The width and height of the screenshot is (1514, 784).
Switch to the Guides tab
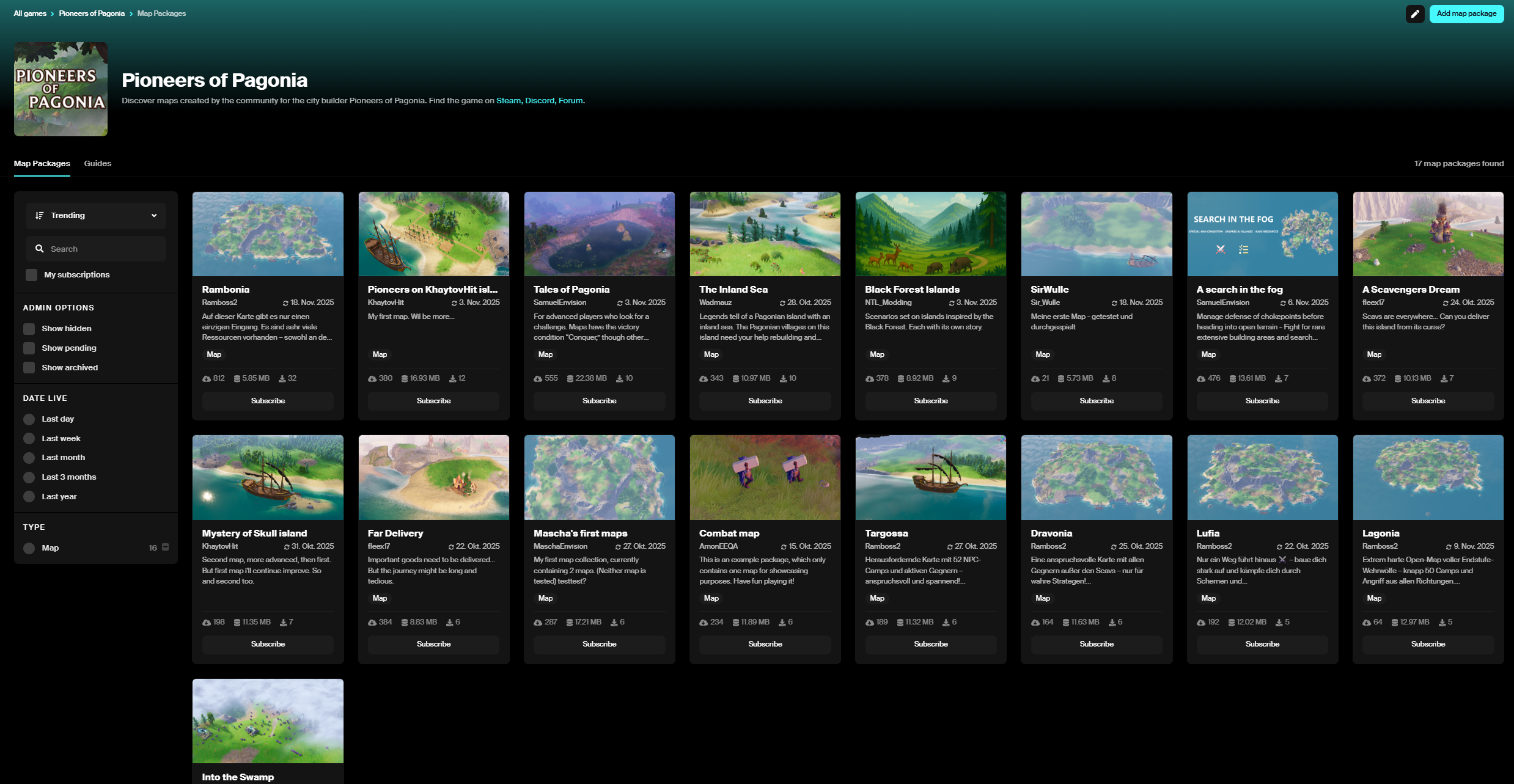(98, 164)
